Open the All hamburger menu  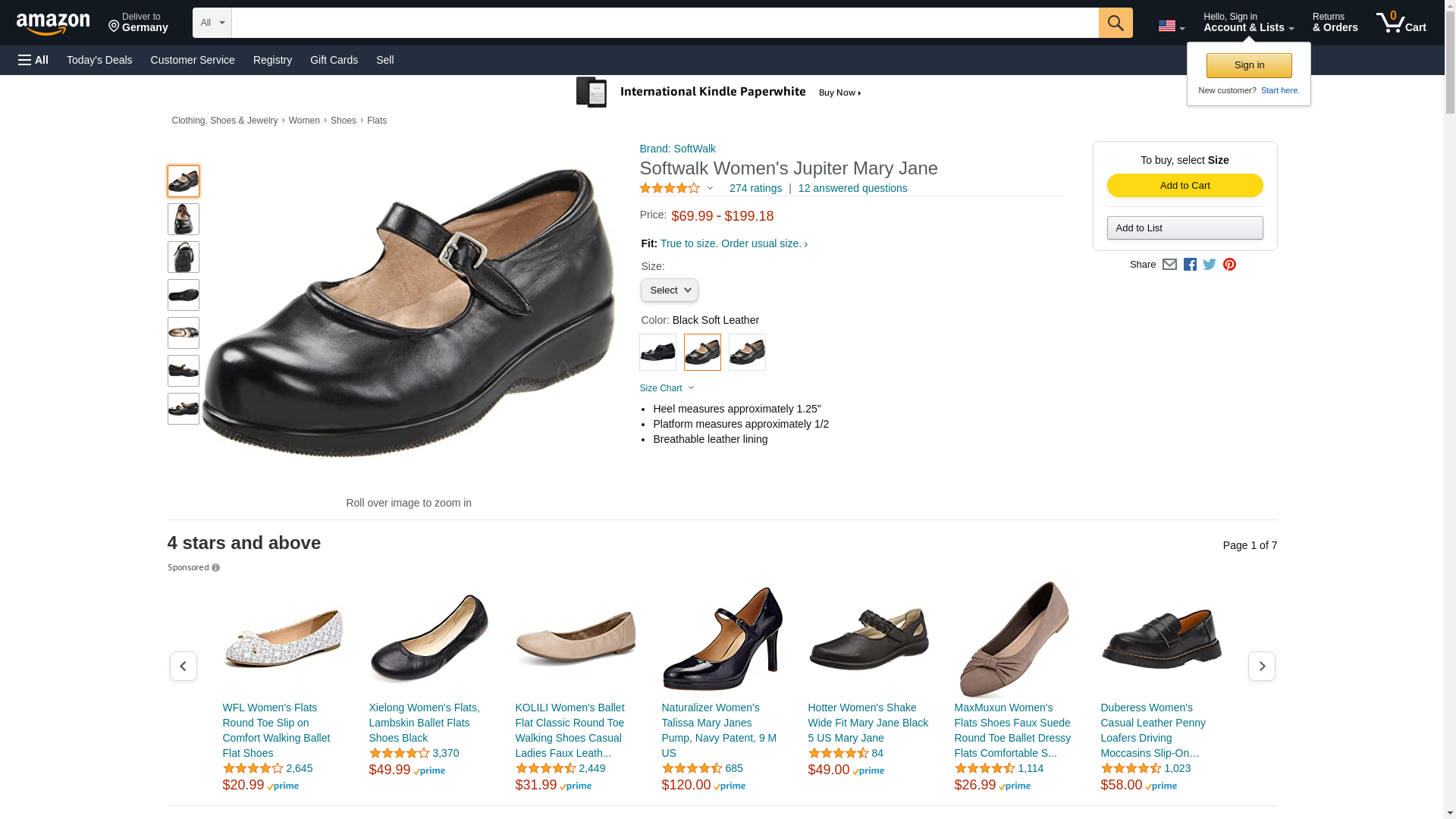point(33,60)
